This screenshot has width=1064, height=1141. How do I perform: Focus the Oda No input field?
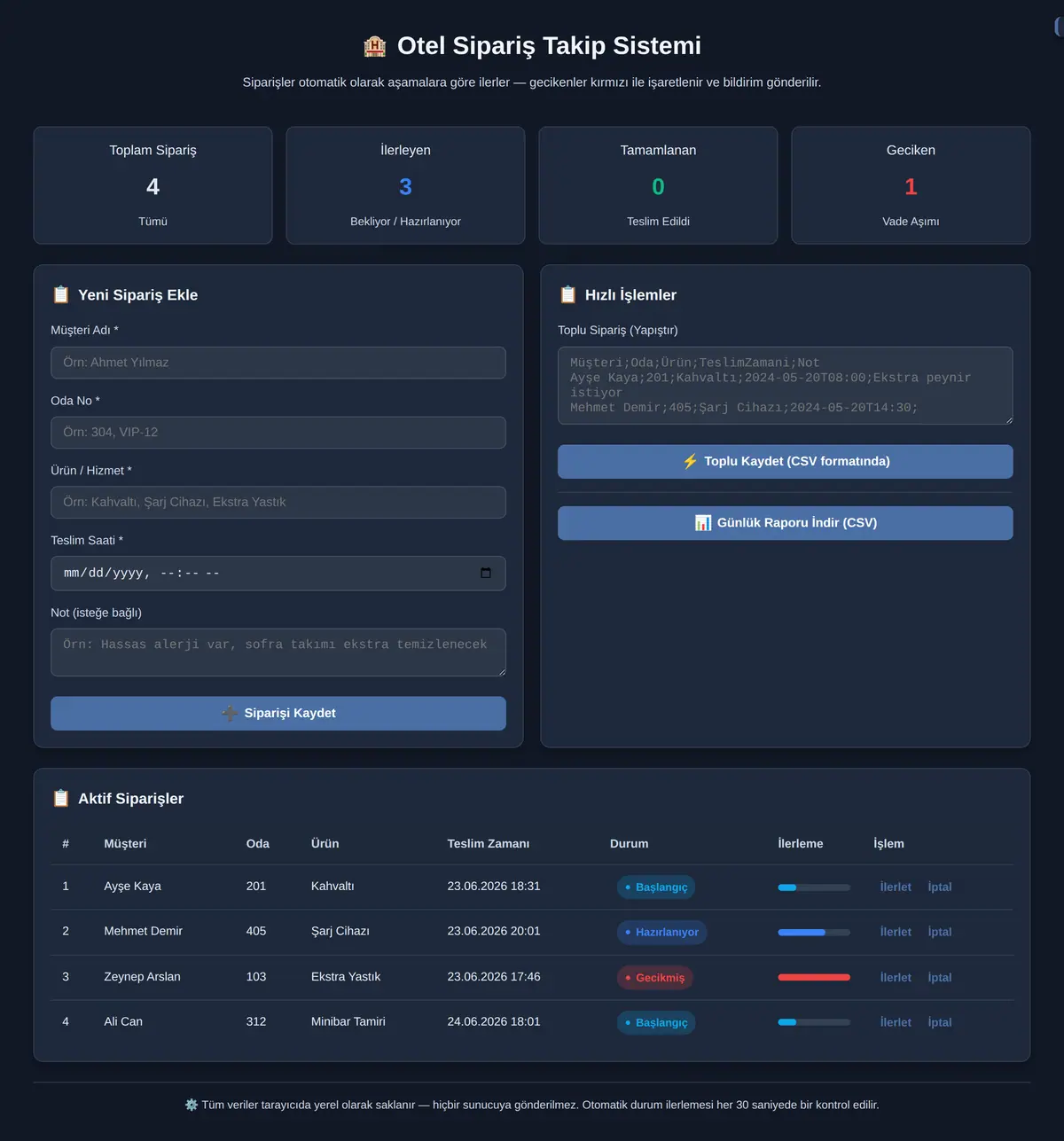click(278, 433)
